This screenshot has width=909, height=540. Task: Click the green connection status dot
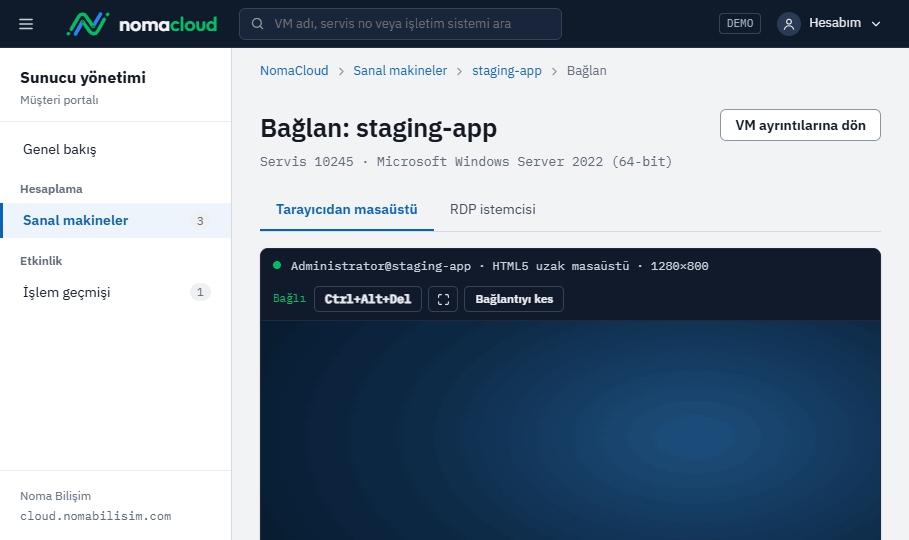click(277, 265)
